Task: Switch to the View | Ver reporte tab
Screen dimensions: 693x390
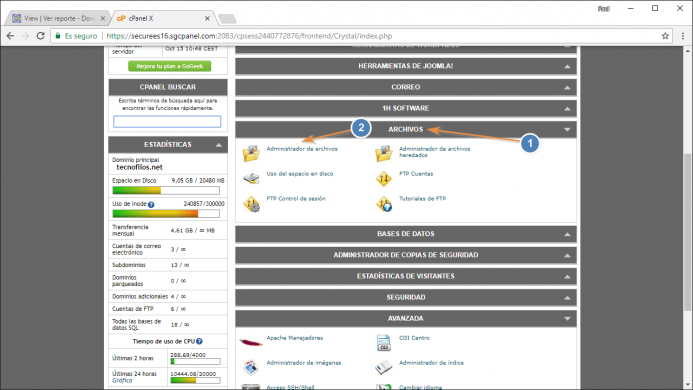Action: click(58, 18)
